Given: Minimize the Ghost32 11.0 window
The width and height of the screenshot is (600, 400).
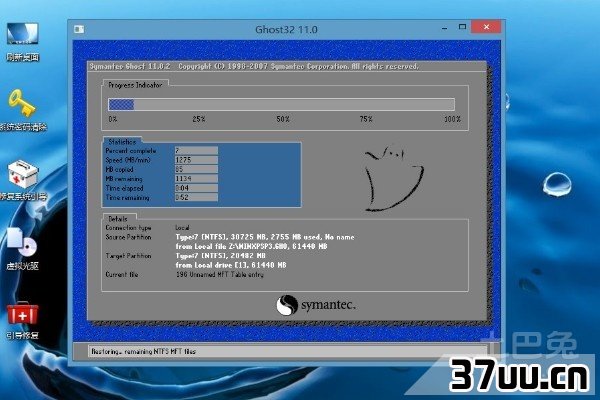Looking at the screenshot, I should coord(444,28).
